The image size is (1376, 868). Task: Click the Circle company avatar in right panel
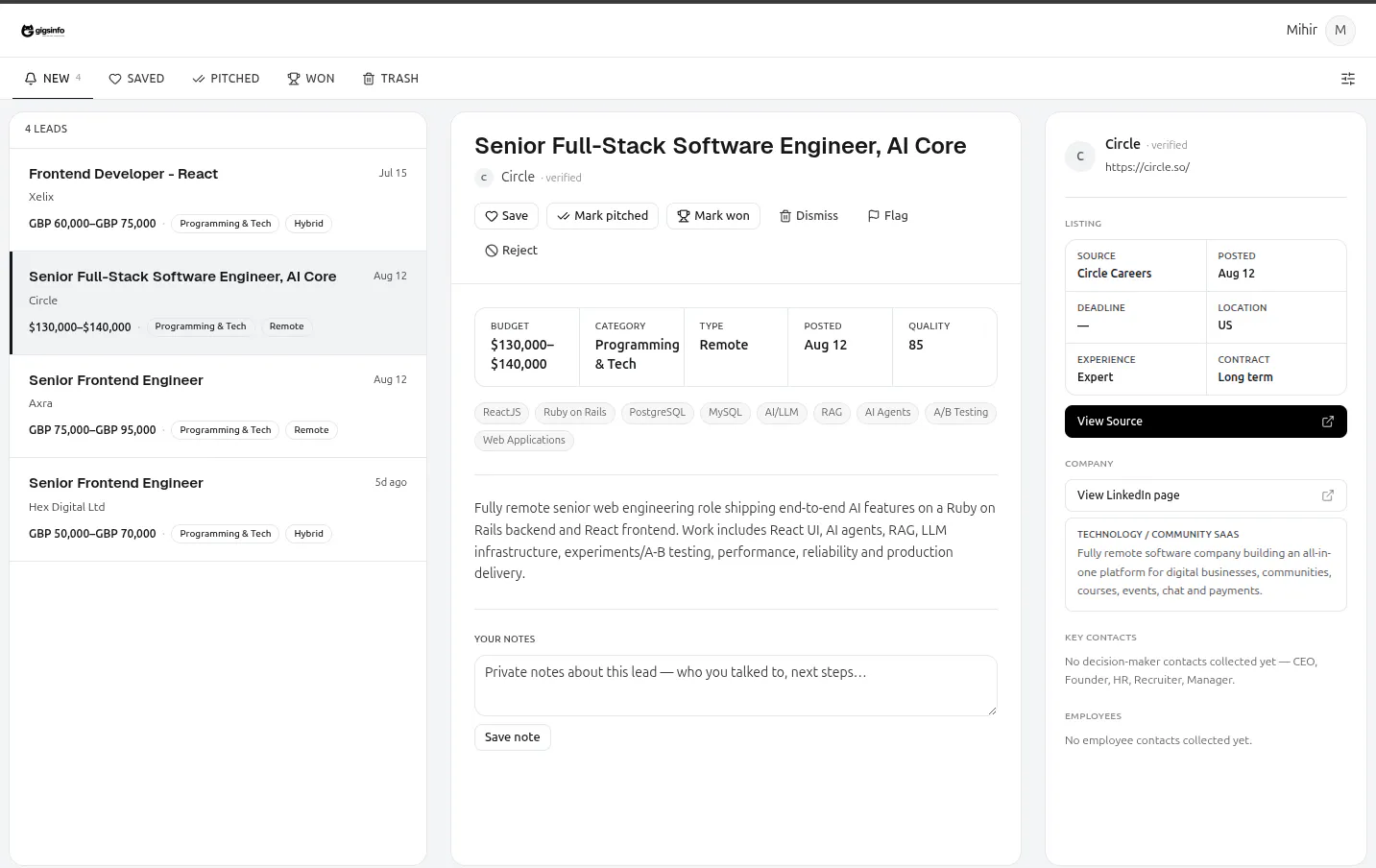[1080, 156]
